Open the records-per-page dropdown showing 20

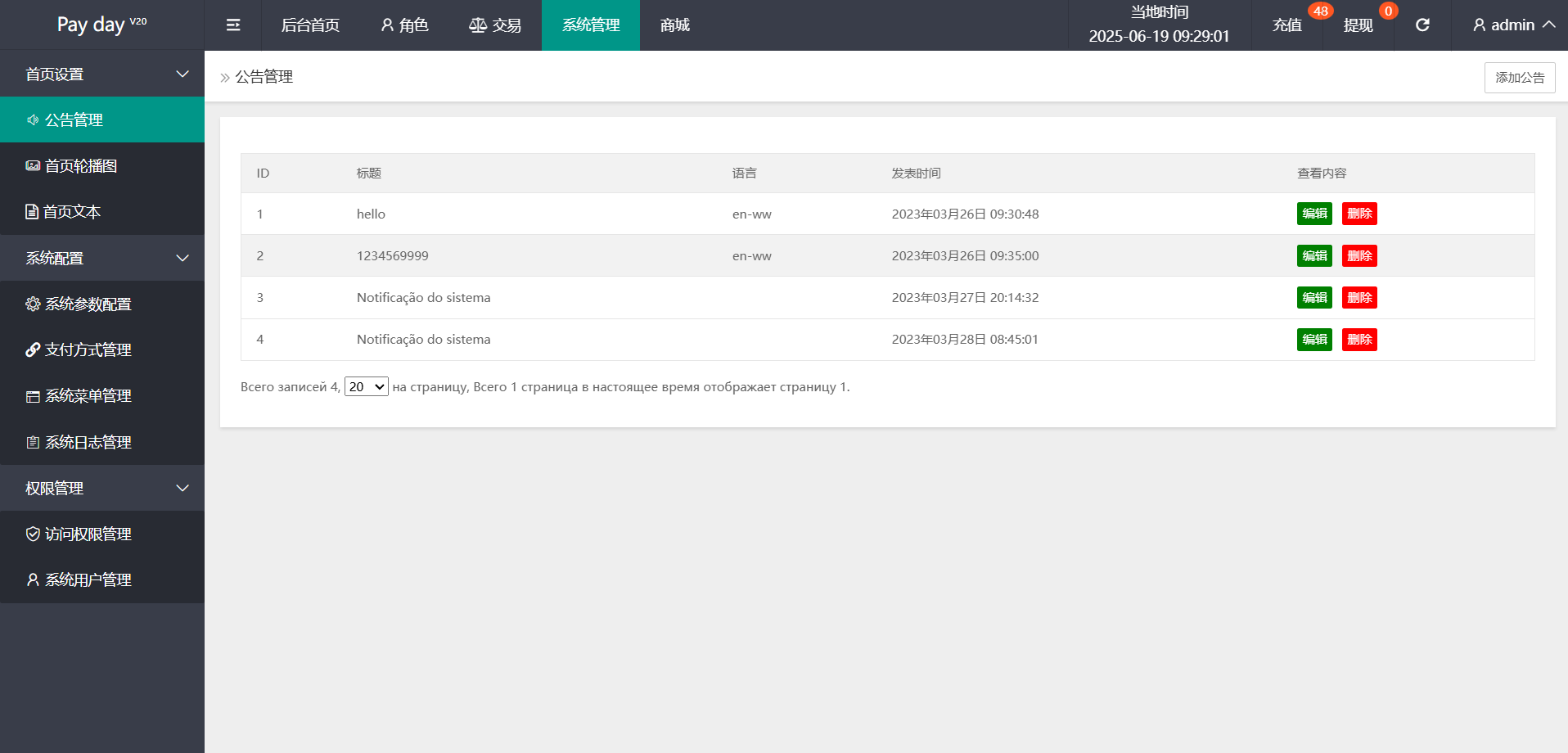367,386
